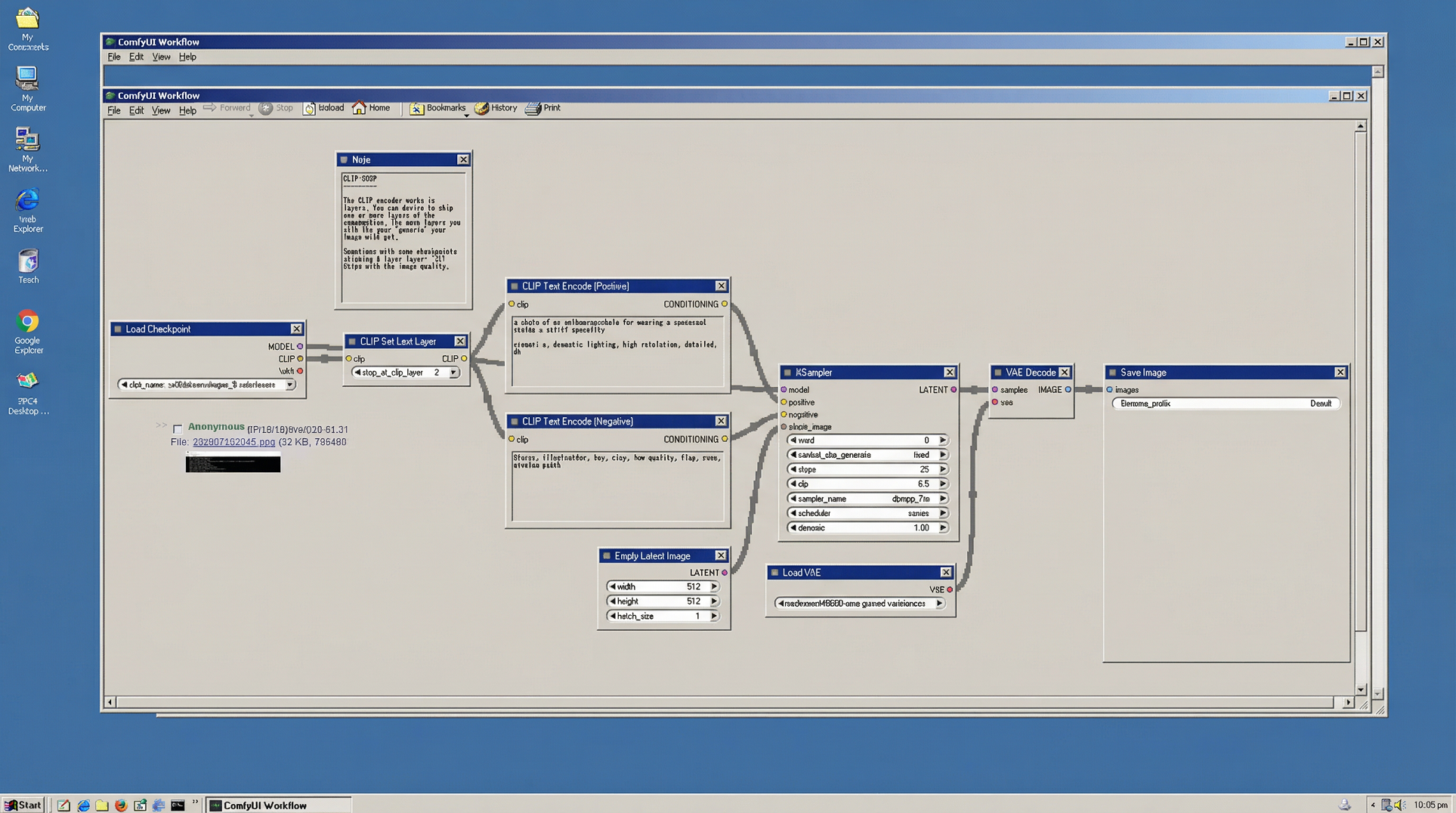Select the Tesch recycle bin desktop icon

coord(28,267)
